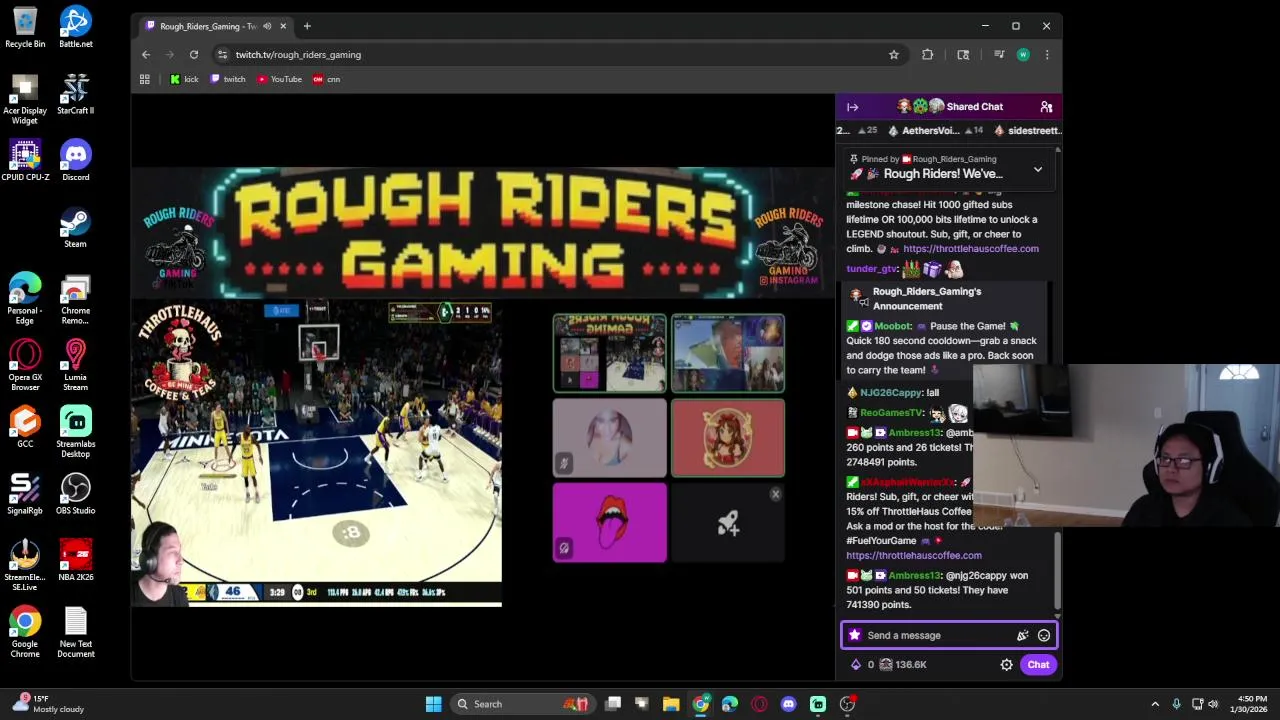Show hidden system tray icons
The height and width of the screenshot is (720, 1280).
pos(1155,704)
